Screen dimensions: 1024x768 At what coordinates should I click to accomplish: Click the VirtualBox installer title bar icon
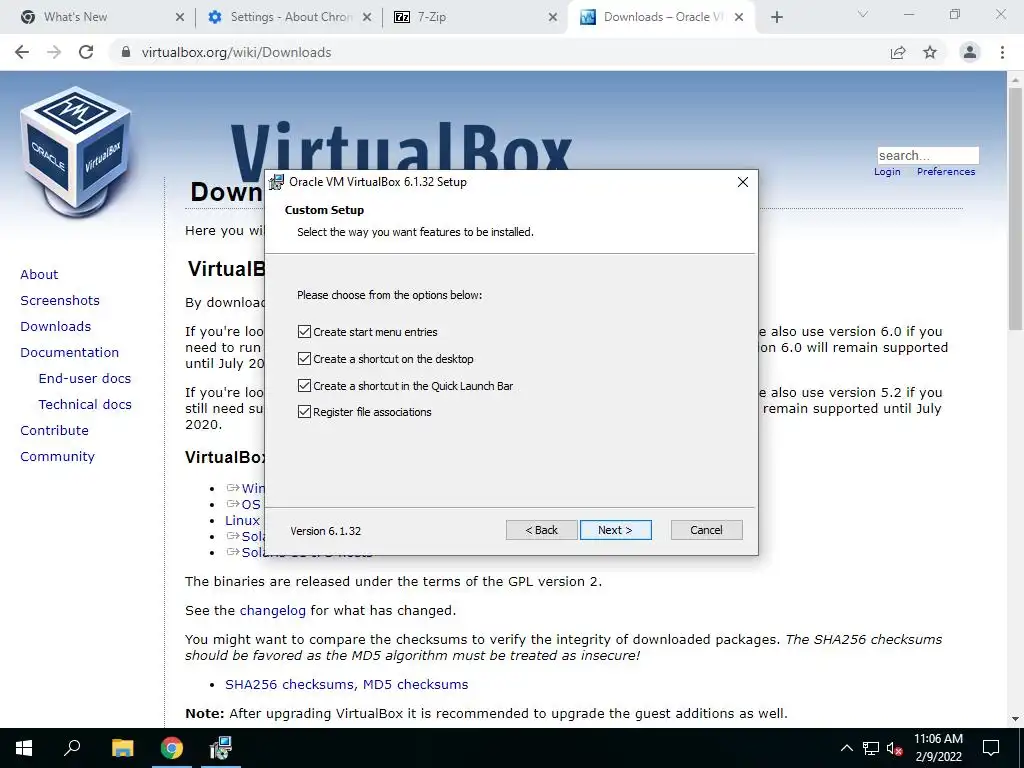276,182
